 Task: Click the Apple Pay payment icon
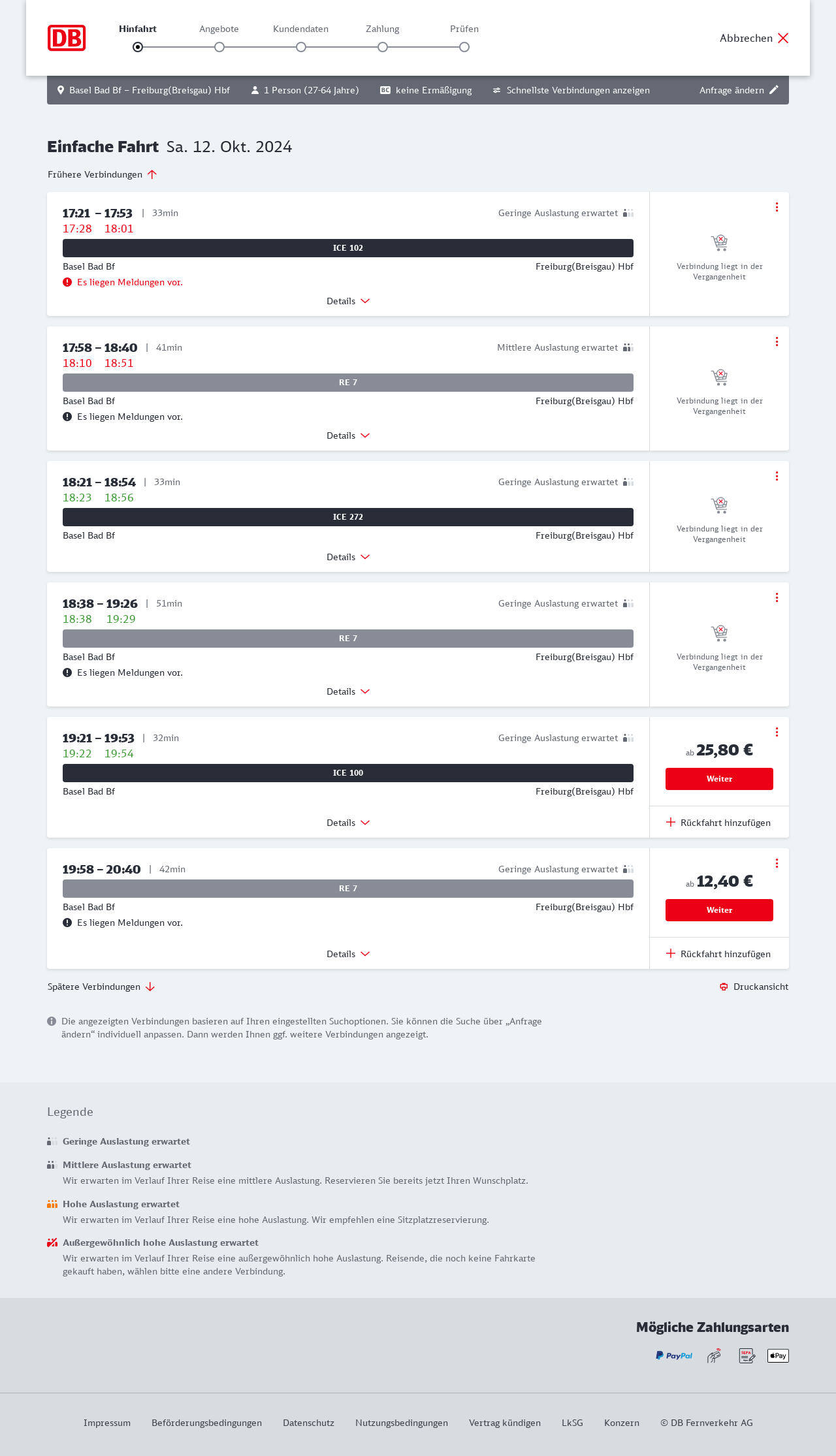(778, 1355)
